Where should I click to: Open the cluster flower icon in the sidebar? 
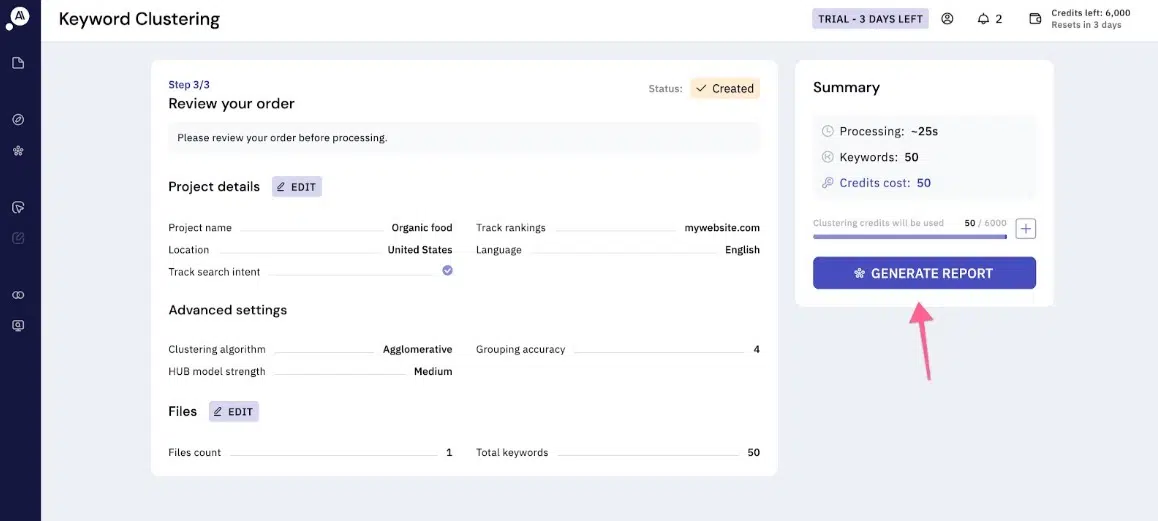coord(18,151)
